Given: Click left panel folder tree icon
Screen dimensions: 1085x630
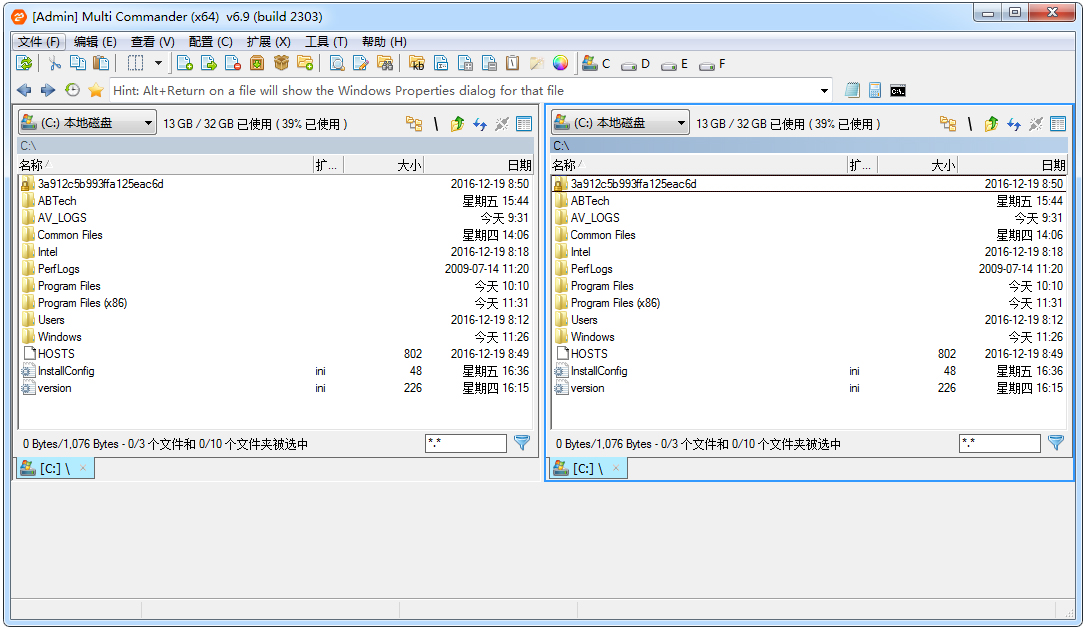Looking at the screenshot, I should tap(414, 124).
